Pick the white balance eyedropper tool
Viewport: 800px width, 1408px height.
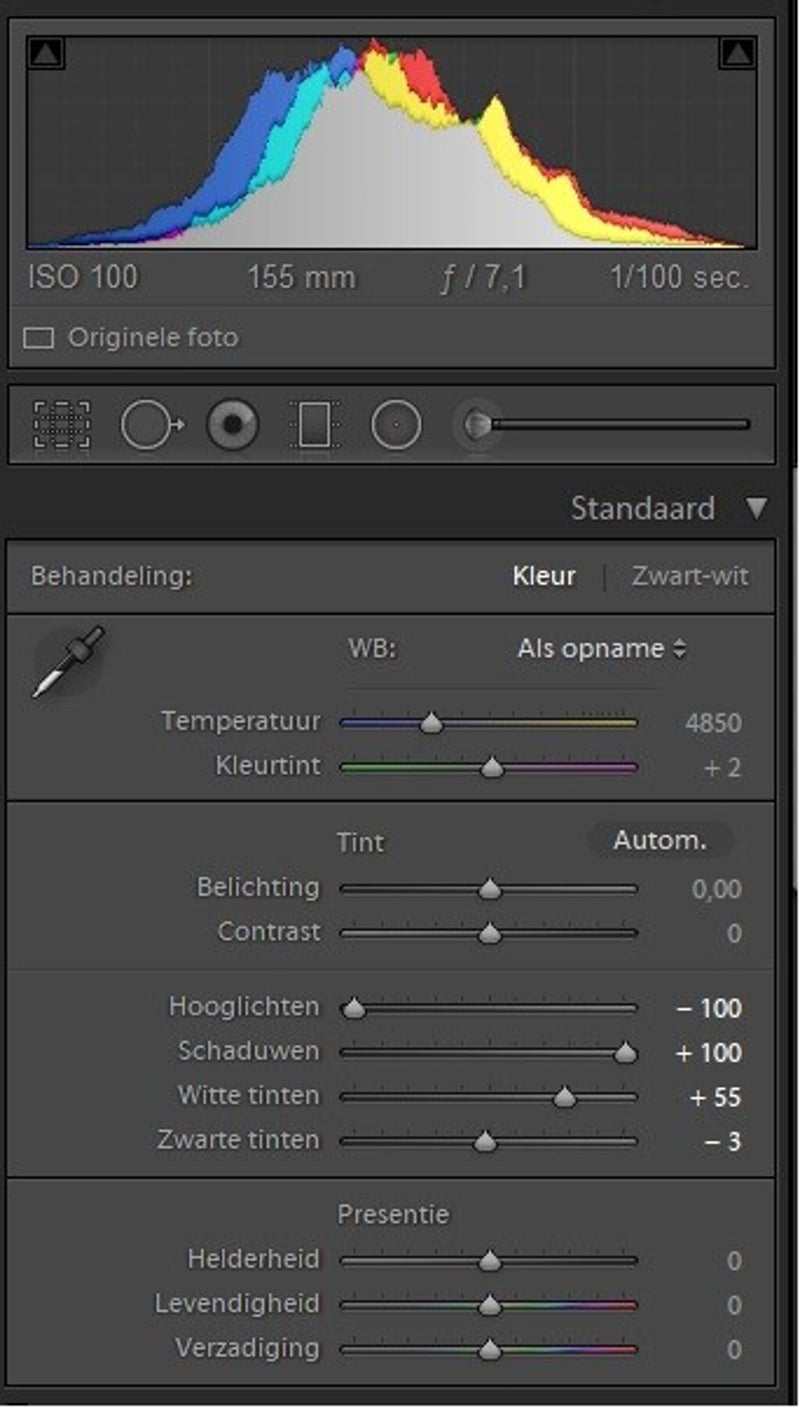[68, 662]
